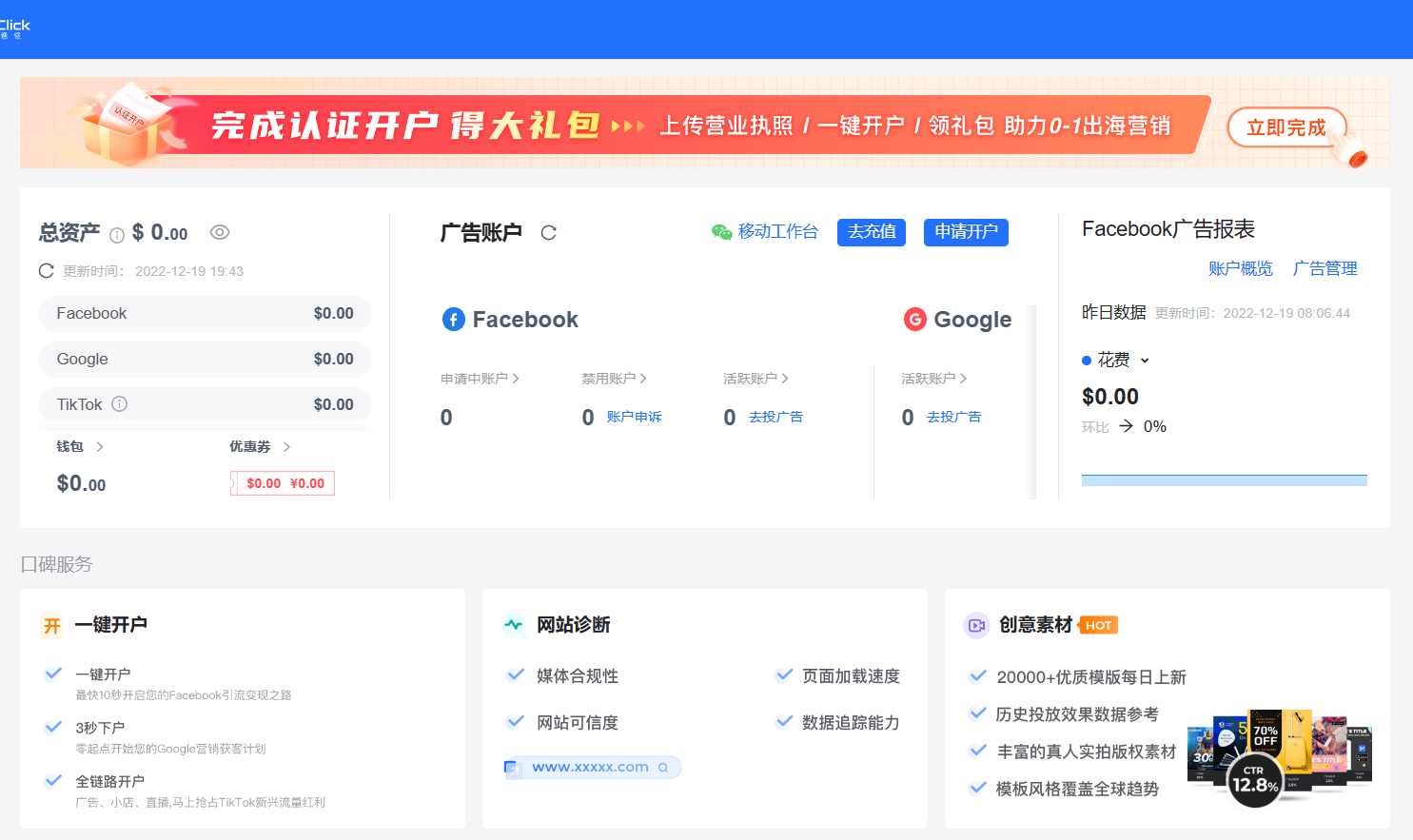The width and height of the screenshot is (1413, 840).
Task: Click the Facebook广告报表 heading
Action: [x=1168, y=229]
